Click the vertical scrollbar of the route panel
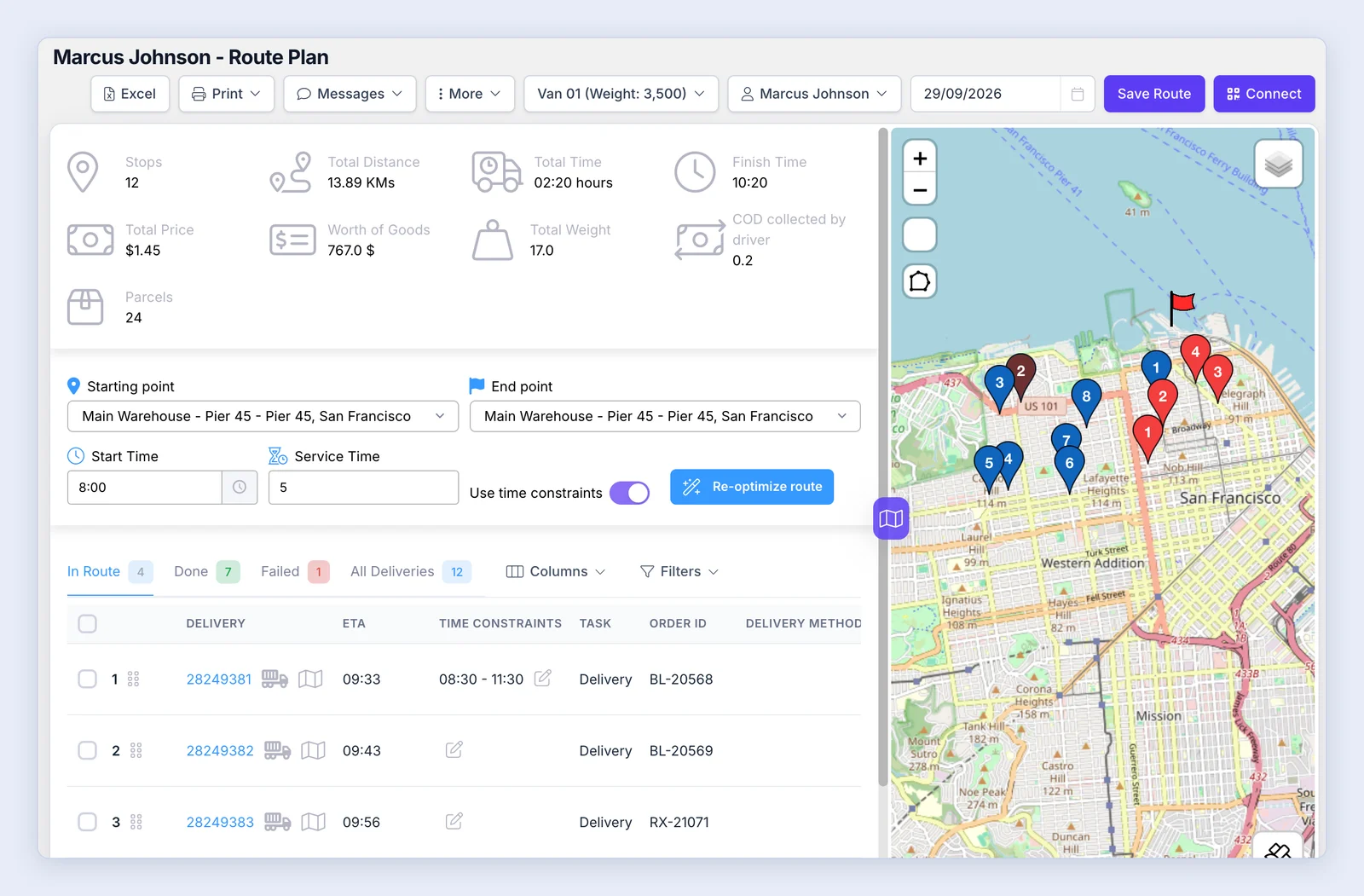This screenshot has height=896, width=1364. [x=883, y=457]
